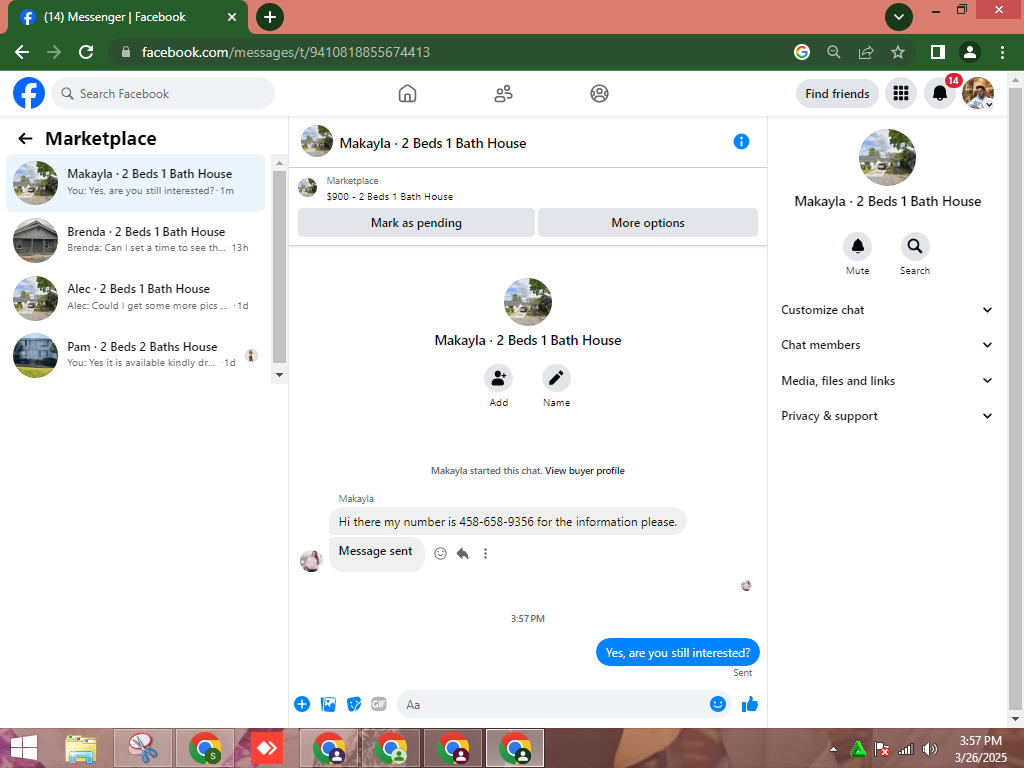The width and height of the screenshot is (1024, 768).
Task: Choose a GIF icon
Action: click(379, 704)
